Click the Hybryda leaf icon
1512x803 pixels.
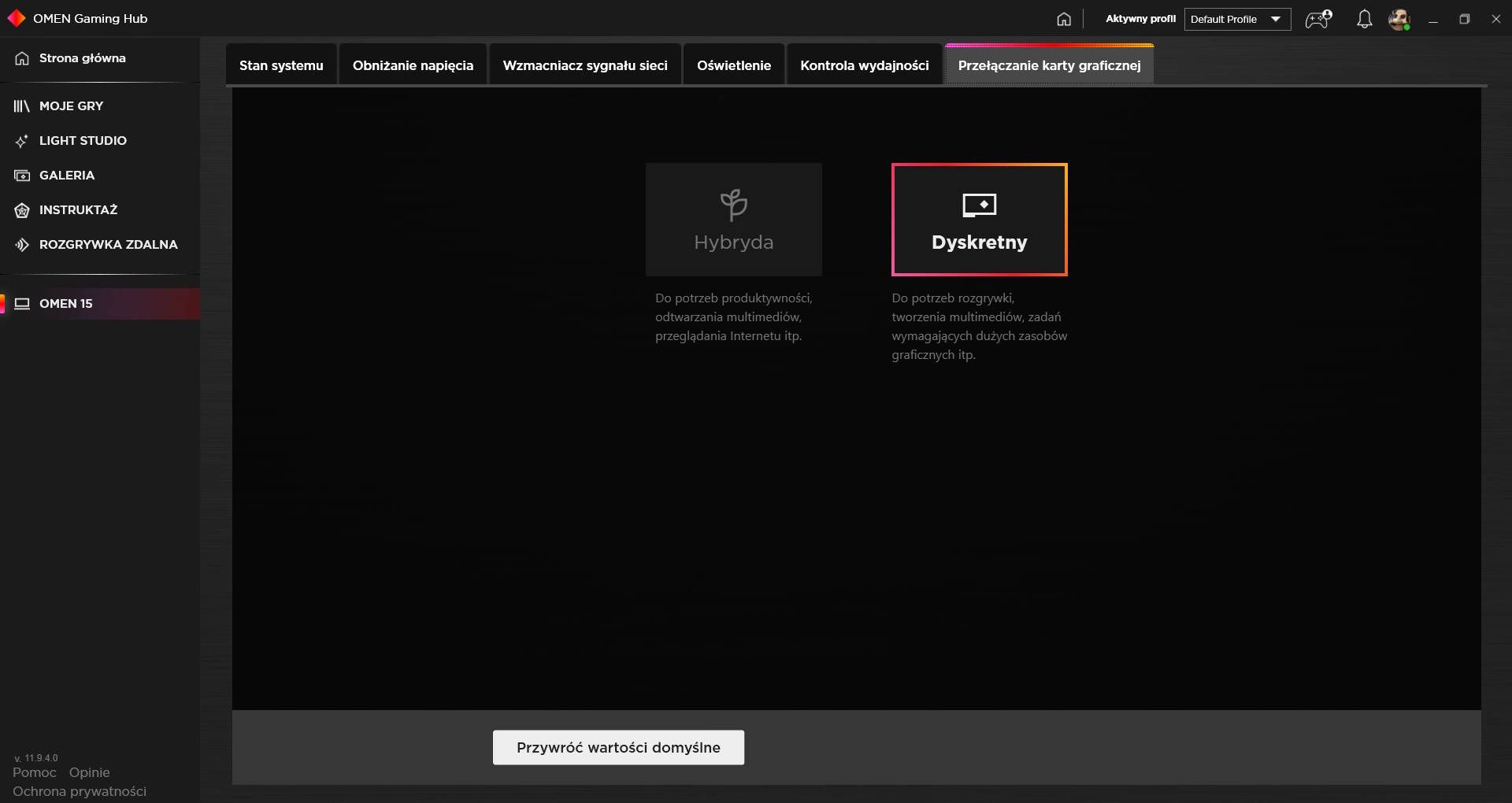coord(734,205)
